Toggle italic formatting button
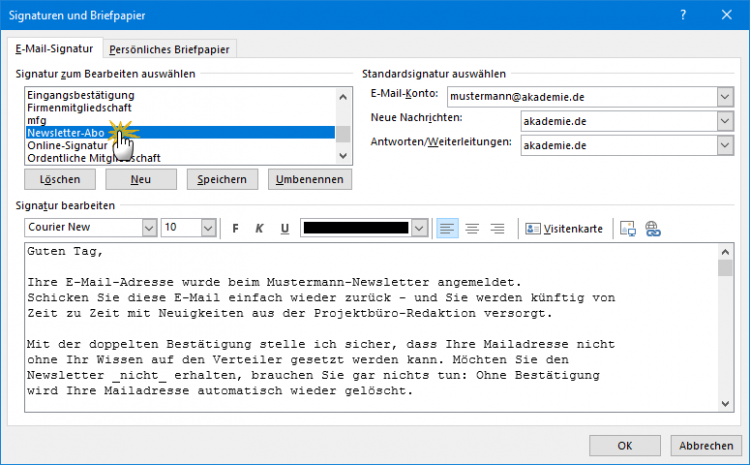 click(260, 228)
